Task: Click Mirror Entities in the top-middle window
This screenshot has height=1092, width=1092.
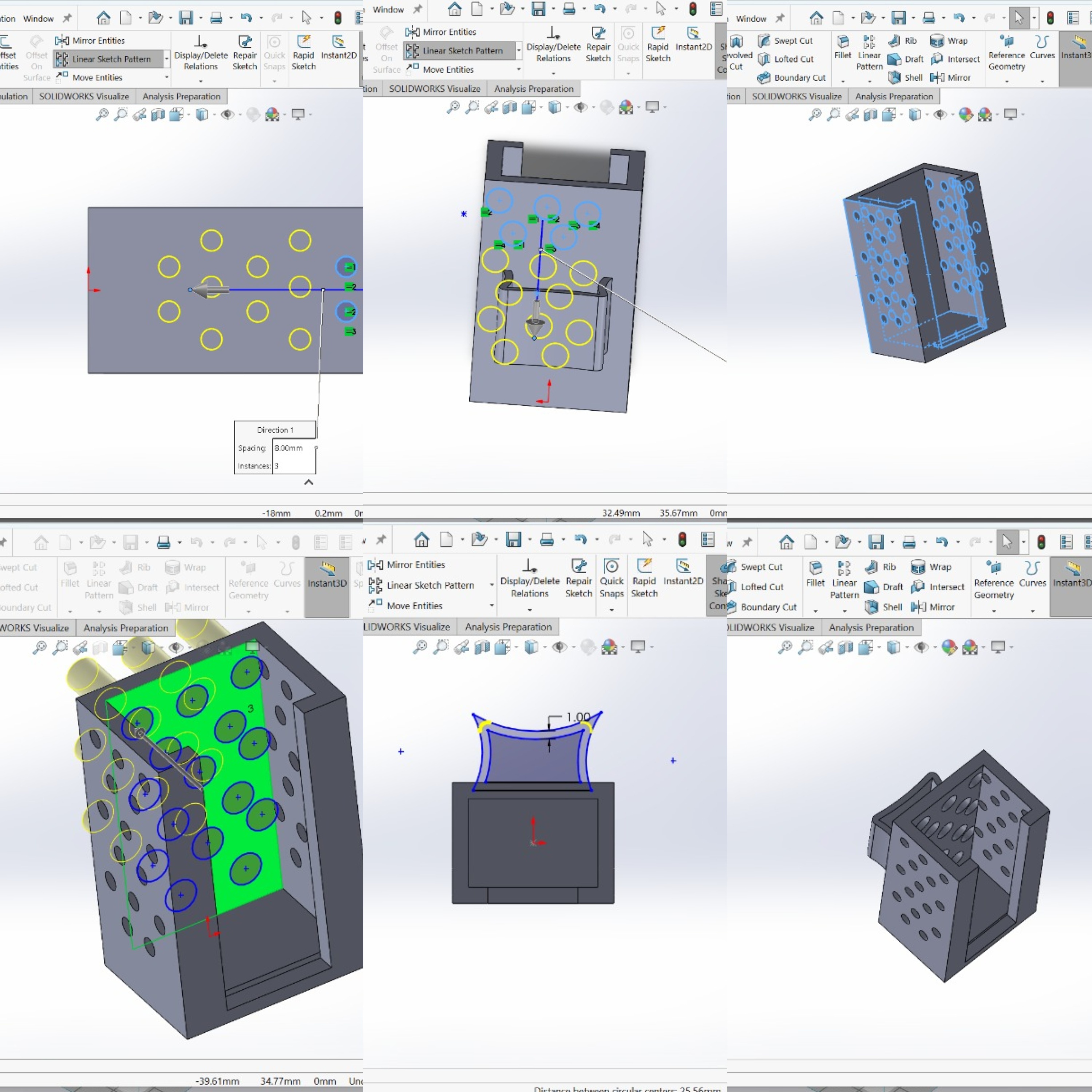Action: pos(442,32)
